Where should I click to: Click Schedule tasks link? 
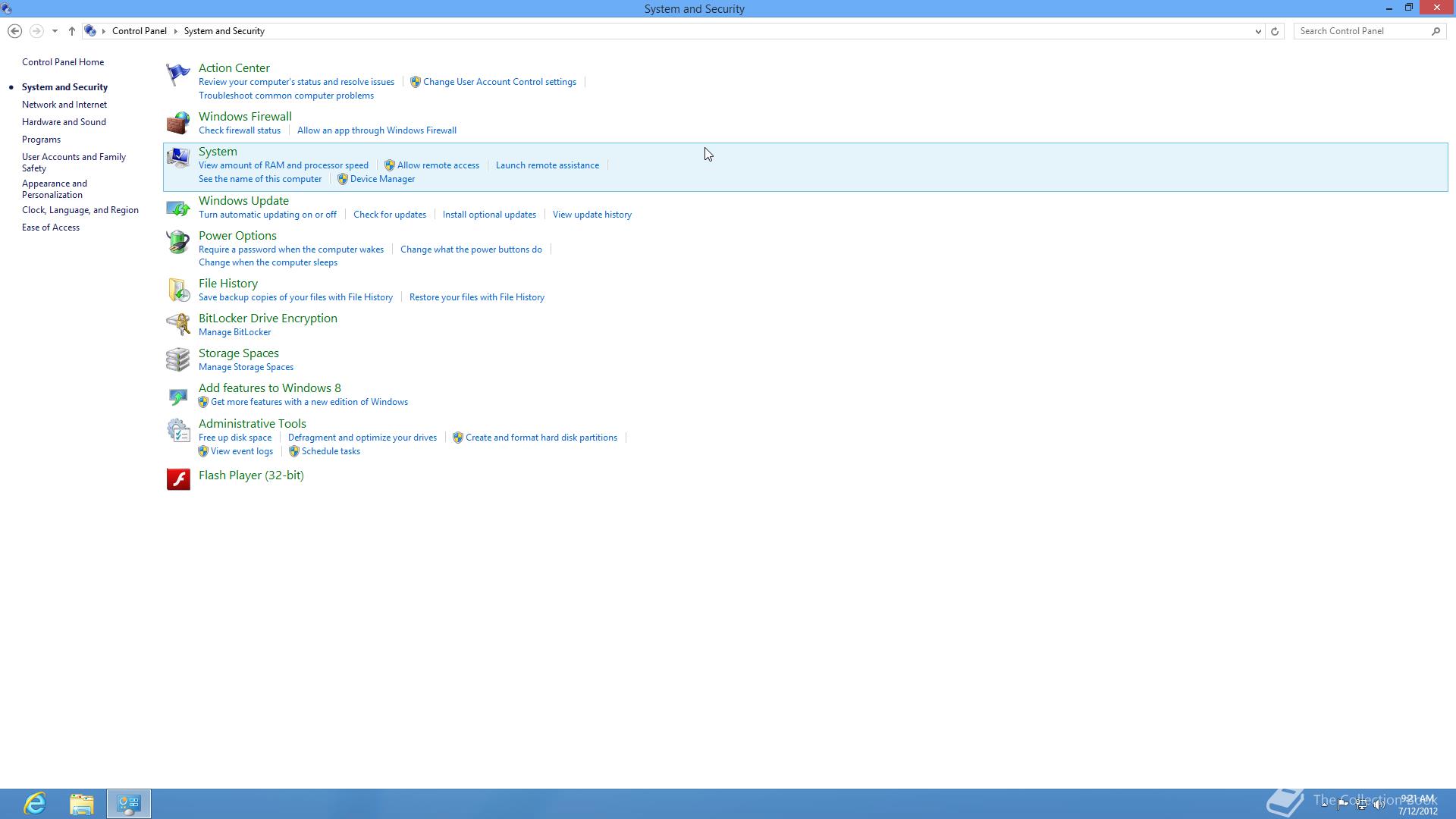coord(331,451)
